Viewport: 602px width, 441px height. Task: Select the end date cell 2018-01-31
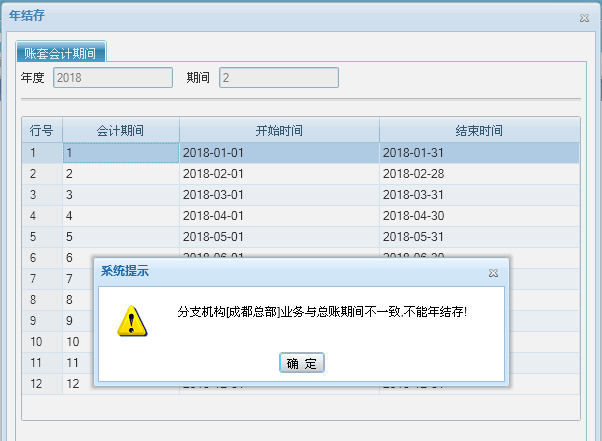(x=479, y=153)
